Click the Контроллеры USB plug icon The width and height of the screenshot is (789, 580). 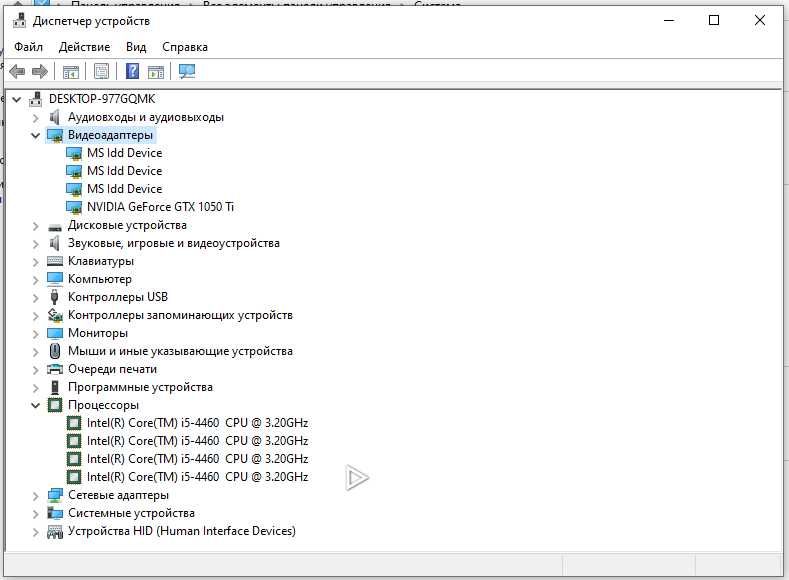pyautogui.click(x=55, y=297)
